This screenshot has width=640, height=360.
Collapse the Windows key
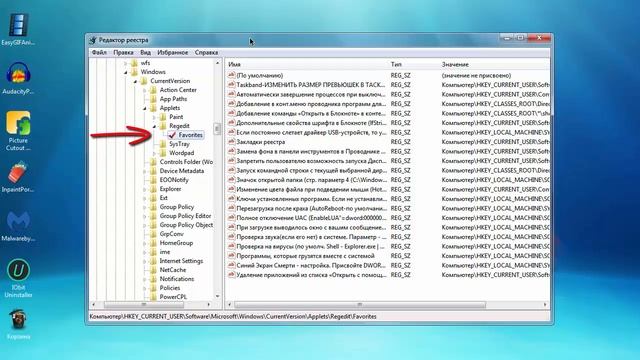tap(126, 72)
